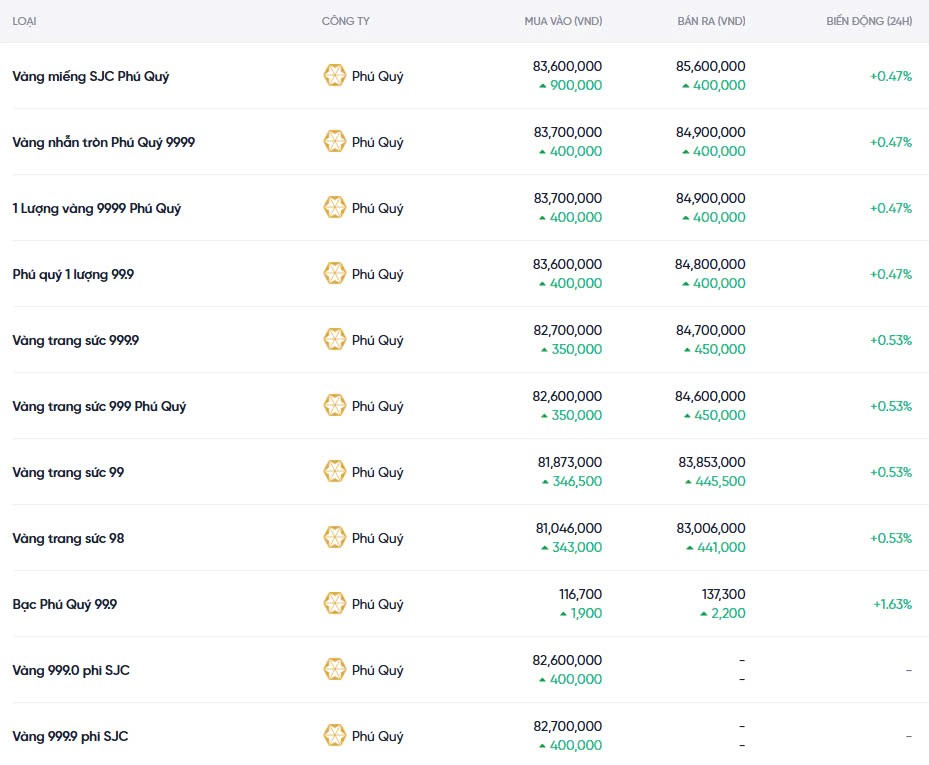Viewport: 929px width, 765px height.
Task: Select Phú quý 1 lượng 99.9 row name
Action: coord(73,274)
